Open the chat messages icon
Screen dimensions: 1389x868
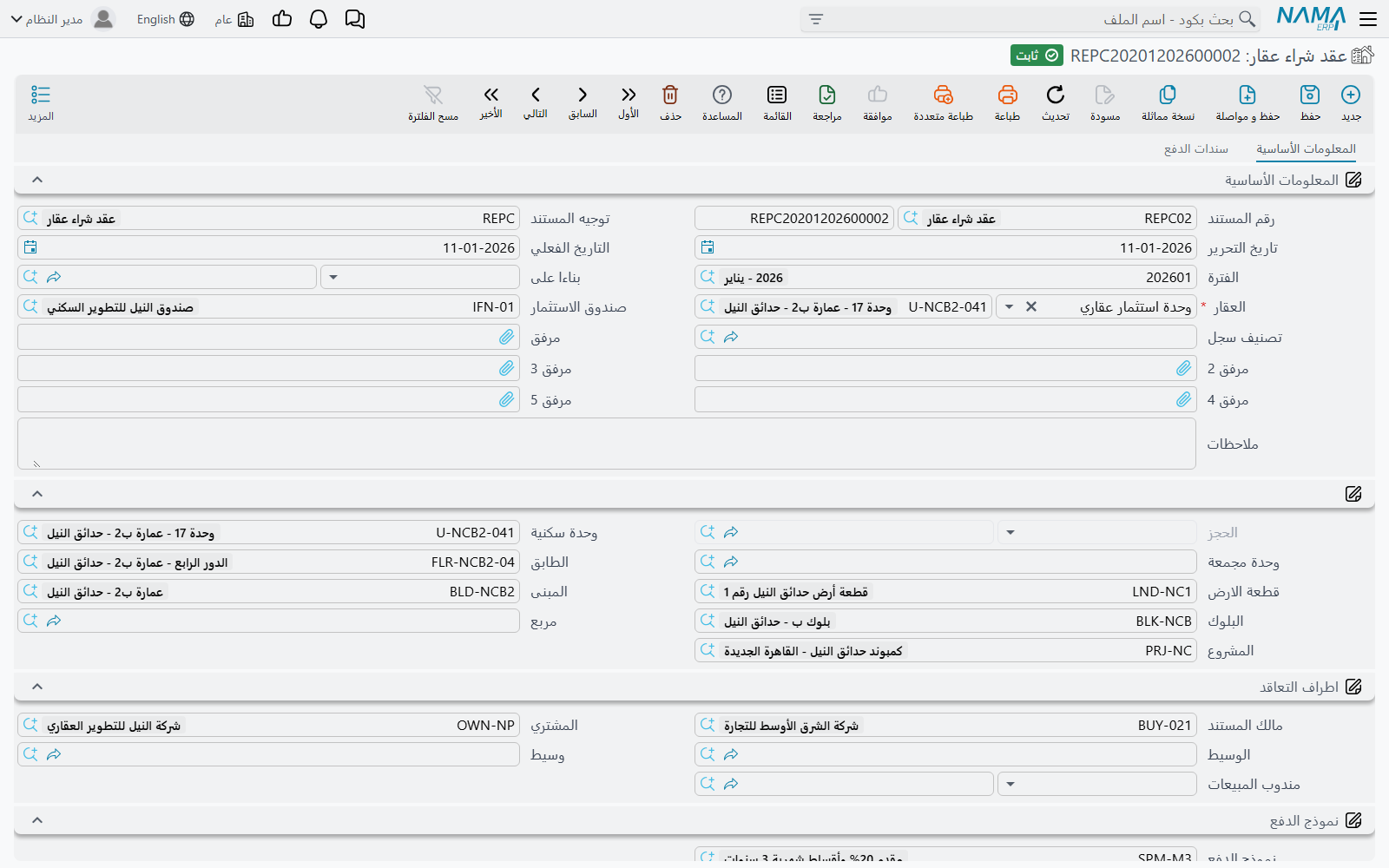click(355, 19)
